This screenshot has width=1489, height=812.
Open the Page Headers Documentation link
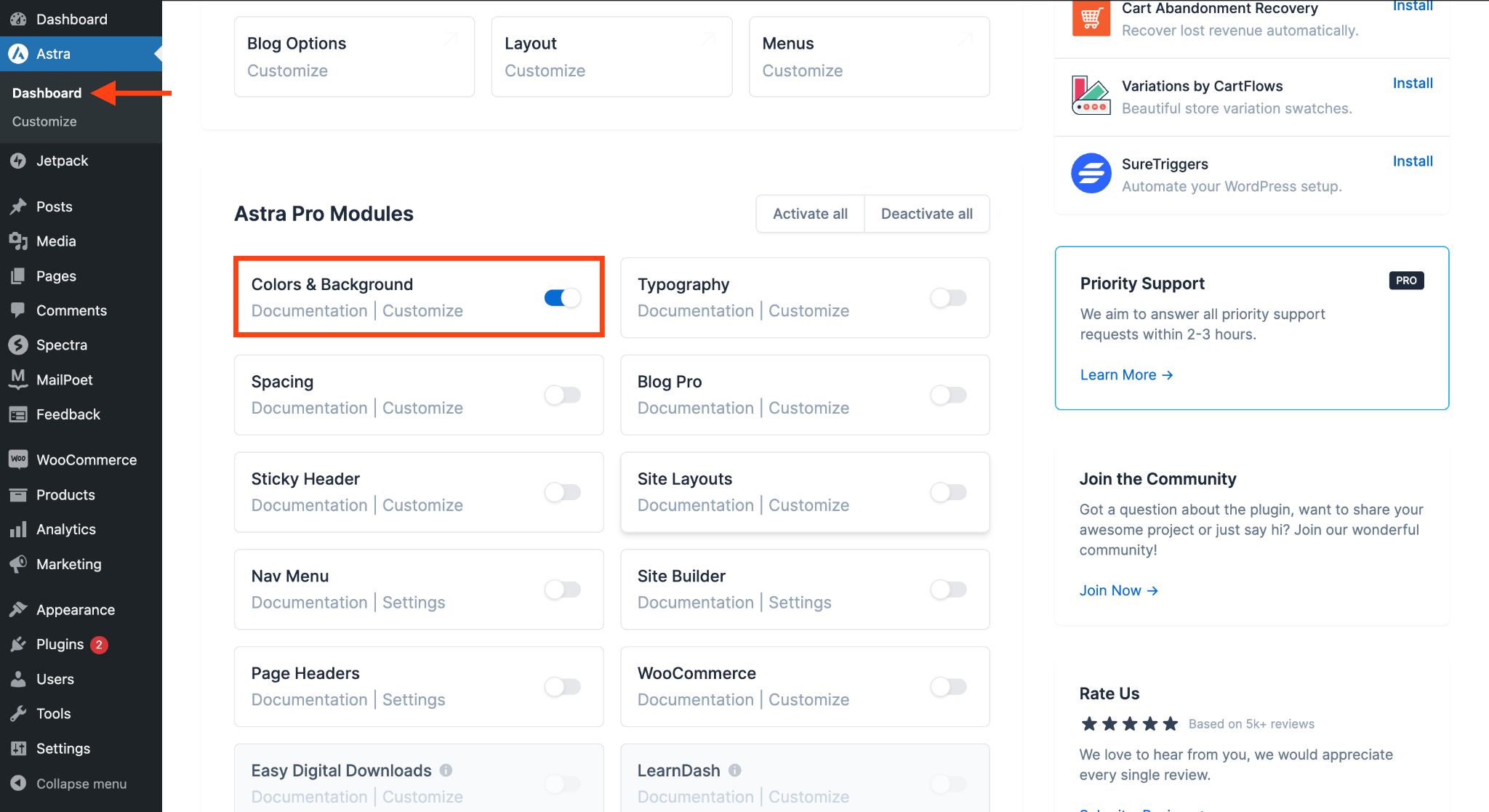pos(309,699)
